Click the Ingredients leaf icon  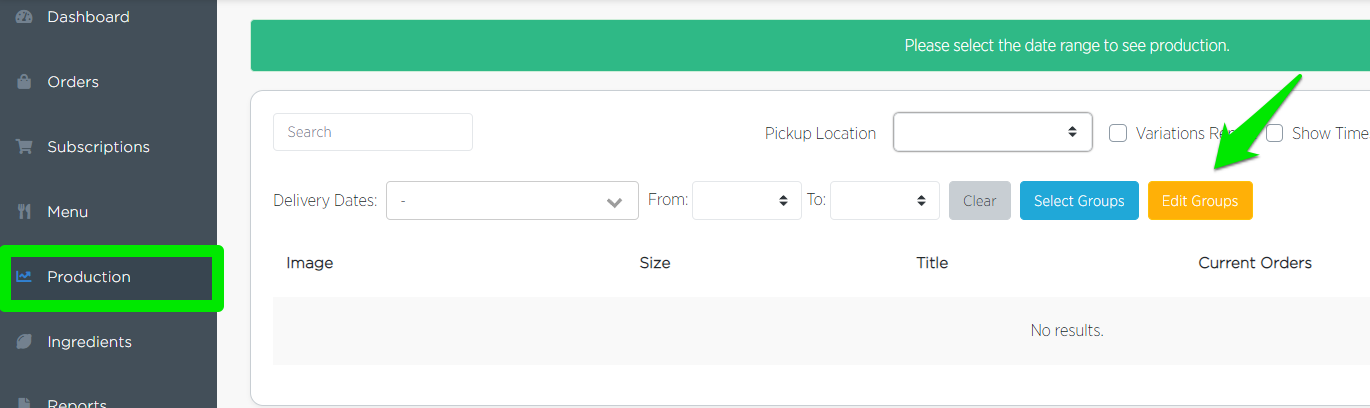25,342
